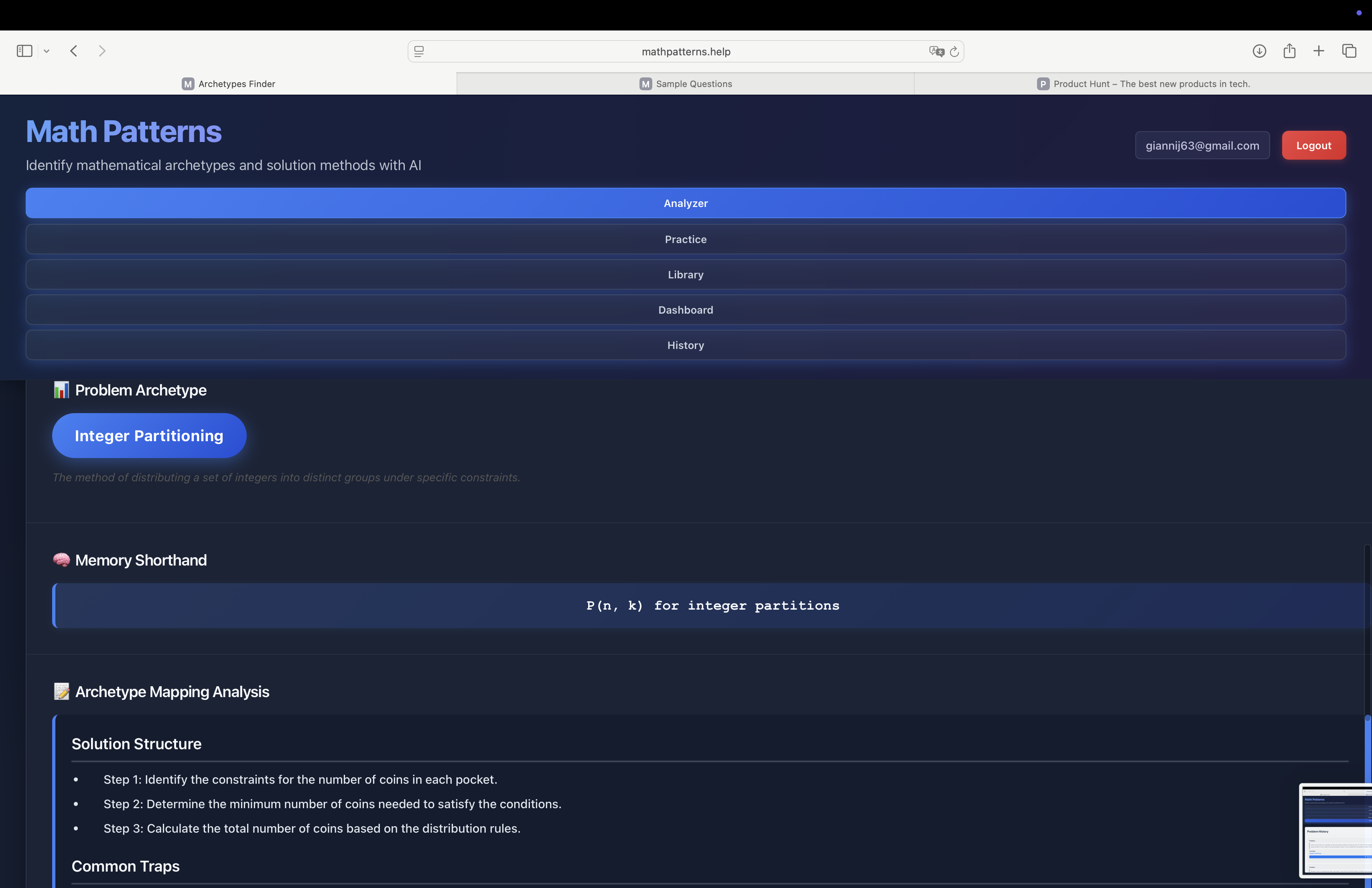Click the mathpatterns.help address field

[686, 51]
